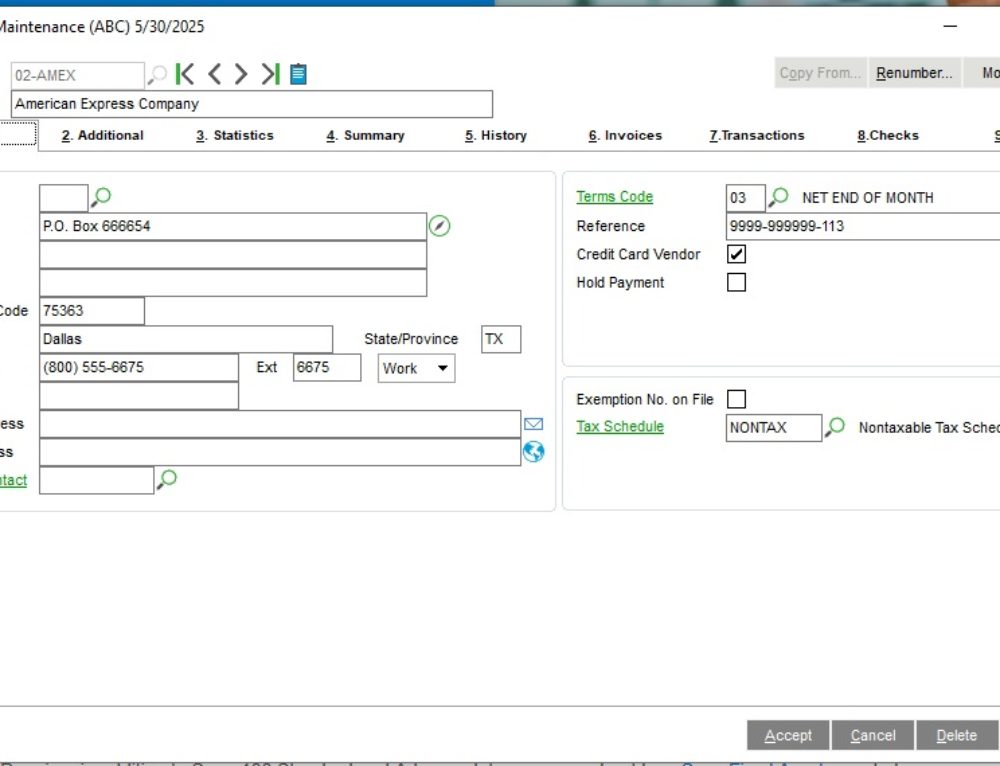
Task: Check Exemption No. on File
Action: [736, 399]
